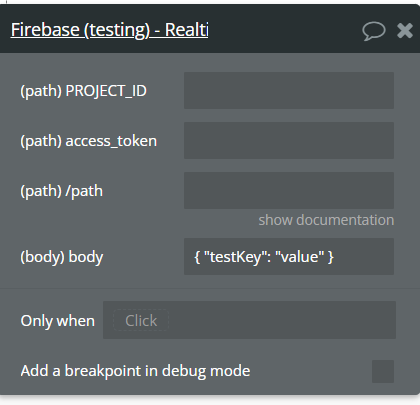
Task: Enable the breakpoint in debug mode checkbox
Action: pos(383,371)
